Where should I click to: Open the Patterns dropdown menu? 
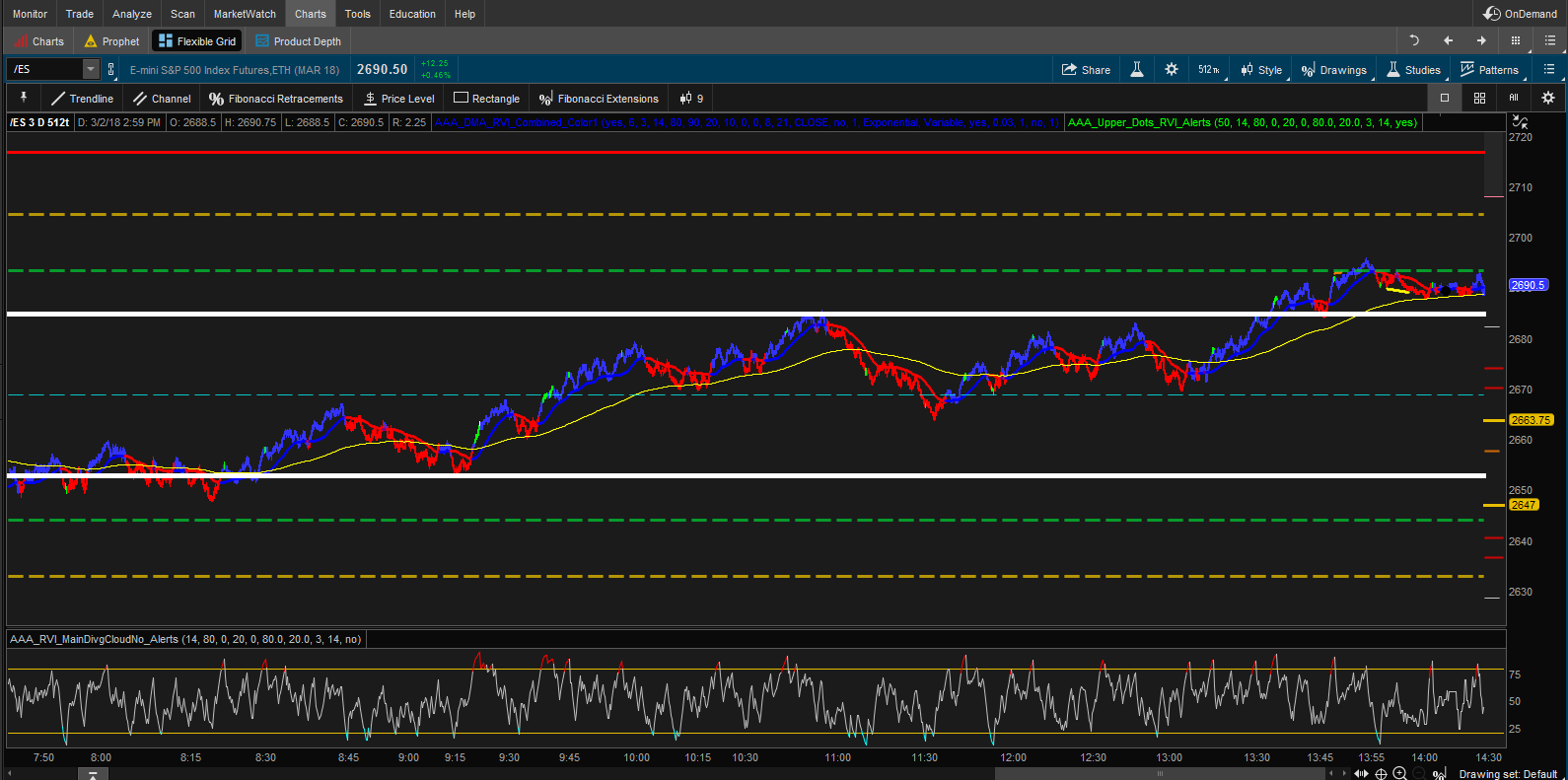1489,70
